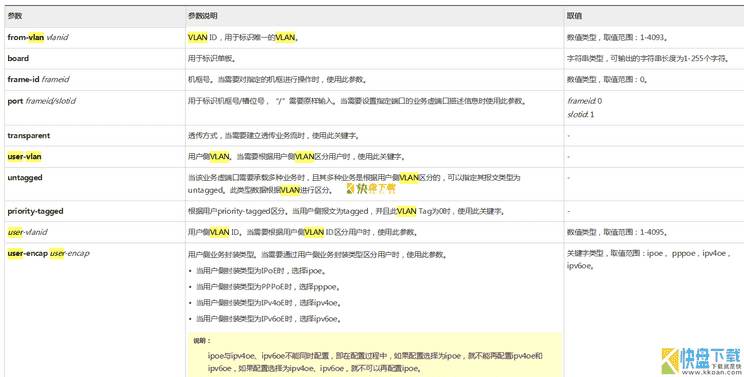
Task: Click description starting with '根据用户priority-tagged区分'
Action: click(x=346, y=211)
